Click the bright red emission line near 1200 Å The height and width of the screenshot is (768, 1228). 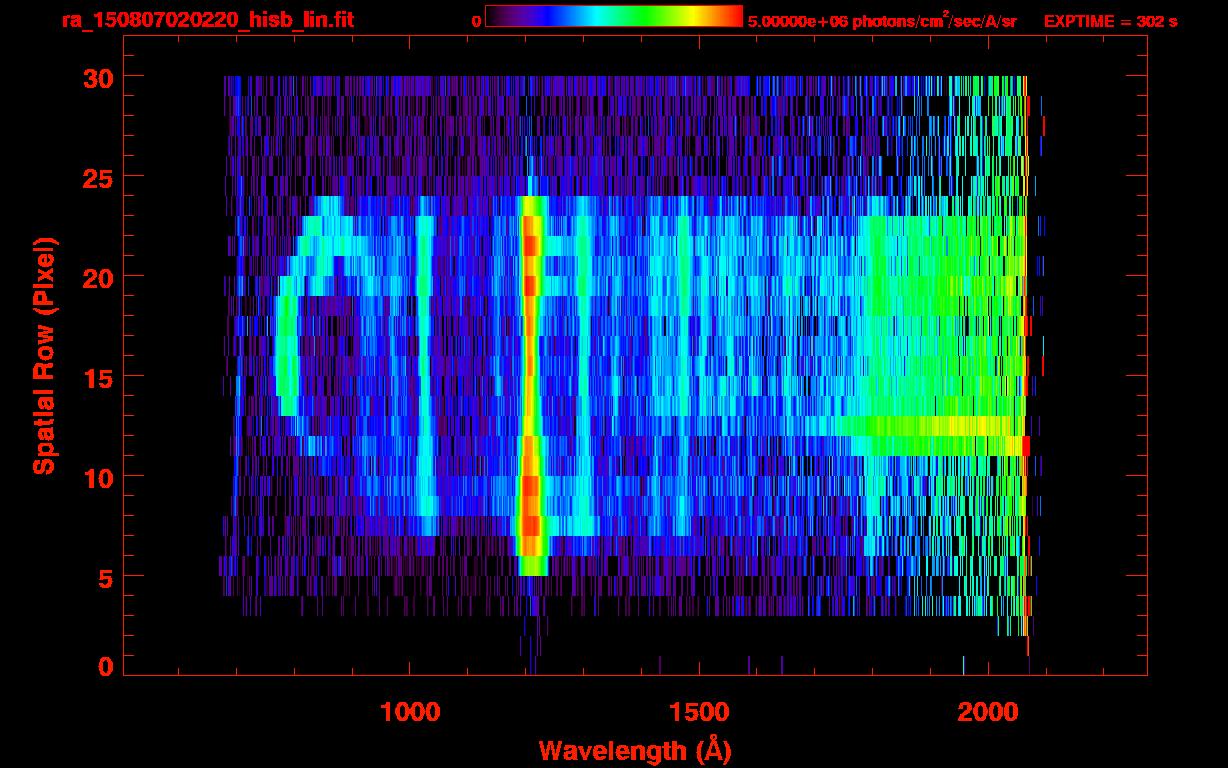[530, 400]
